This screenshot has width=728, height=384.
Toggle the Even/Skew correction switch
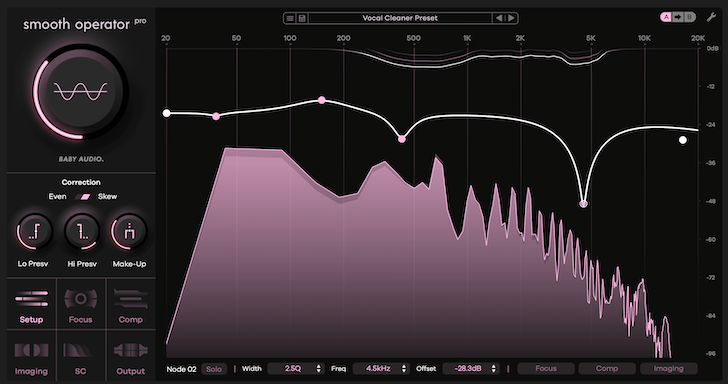click(84, 197)
